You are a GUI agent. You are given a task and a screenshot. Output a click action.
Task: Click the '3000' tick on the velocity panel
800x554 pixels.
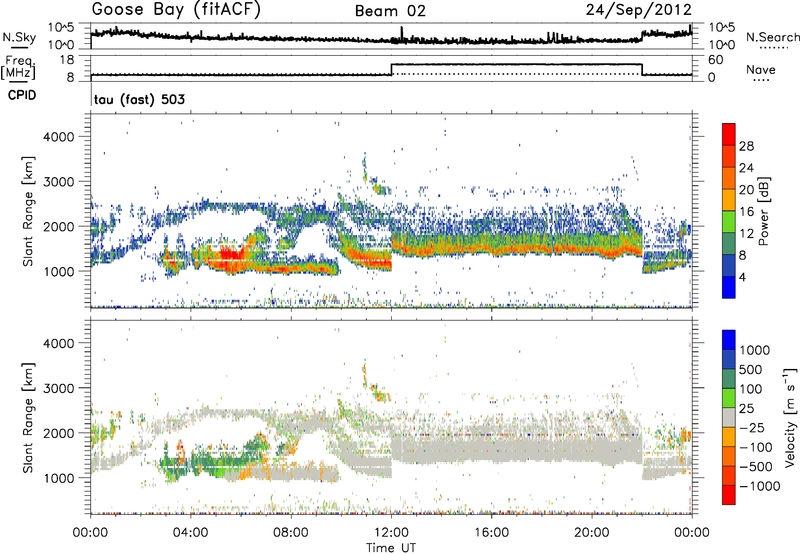(59, 388)
